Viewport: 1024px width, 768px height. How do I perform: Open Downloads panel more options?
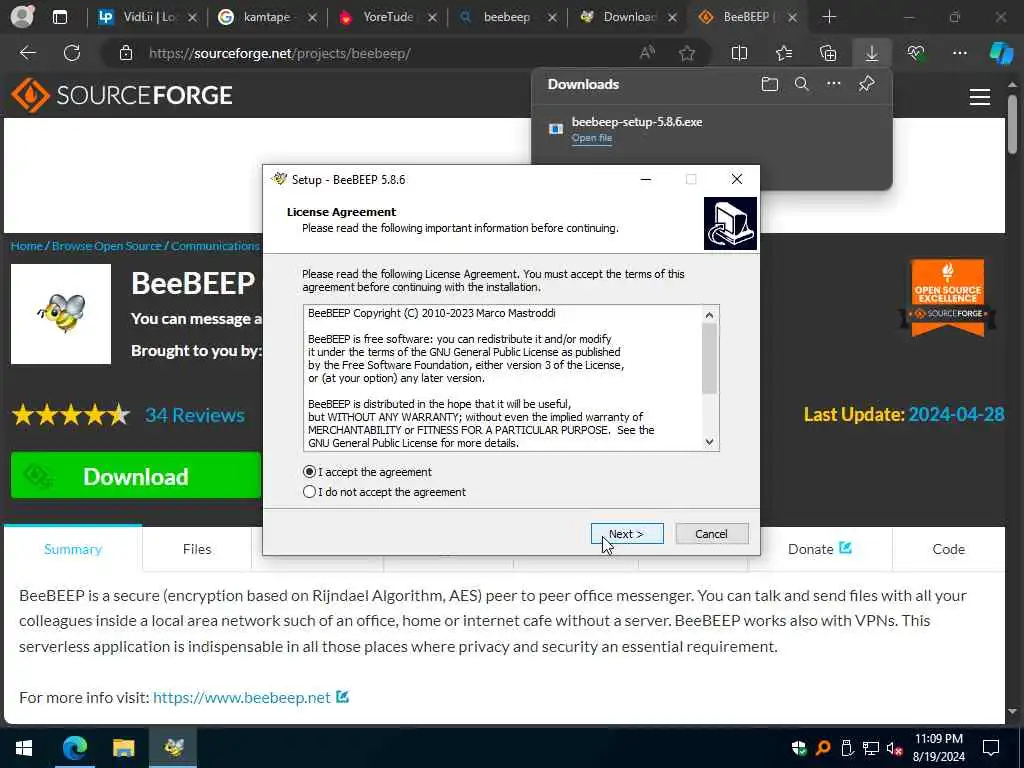833,84
